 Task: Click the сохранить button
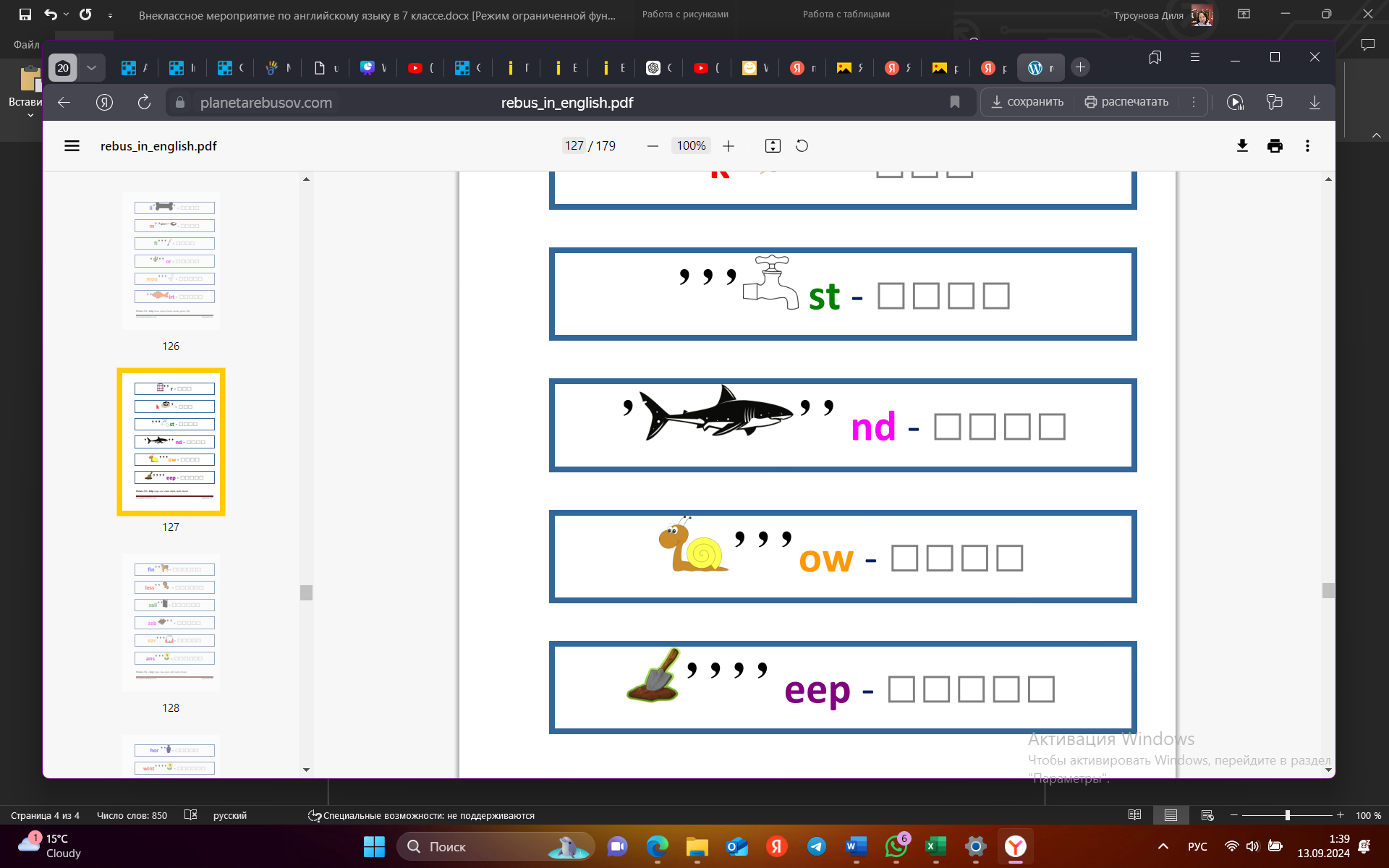click(1027, 102)
